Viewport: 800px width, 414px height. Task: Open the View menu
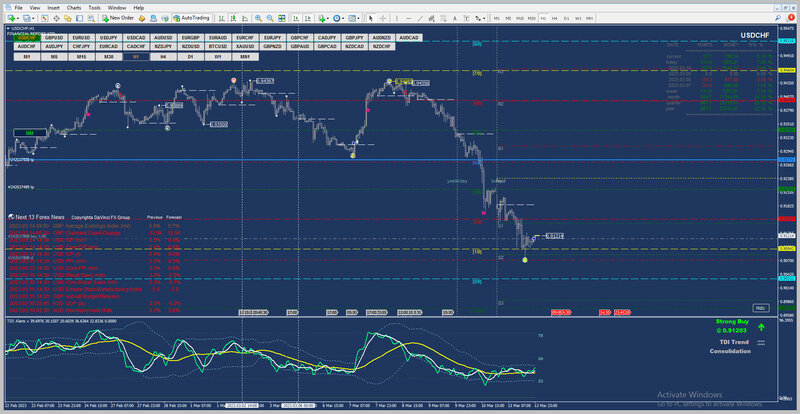(35, 8)
